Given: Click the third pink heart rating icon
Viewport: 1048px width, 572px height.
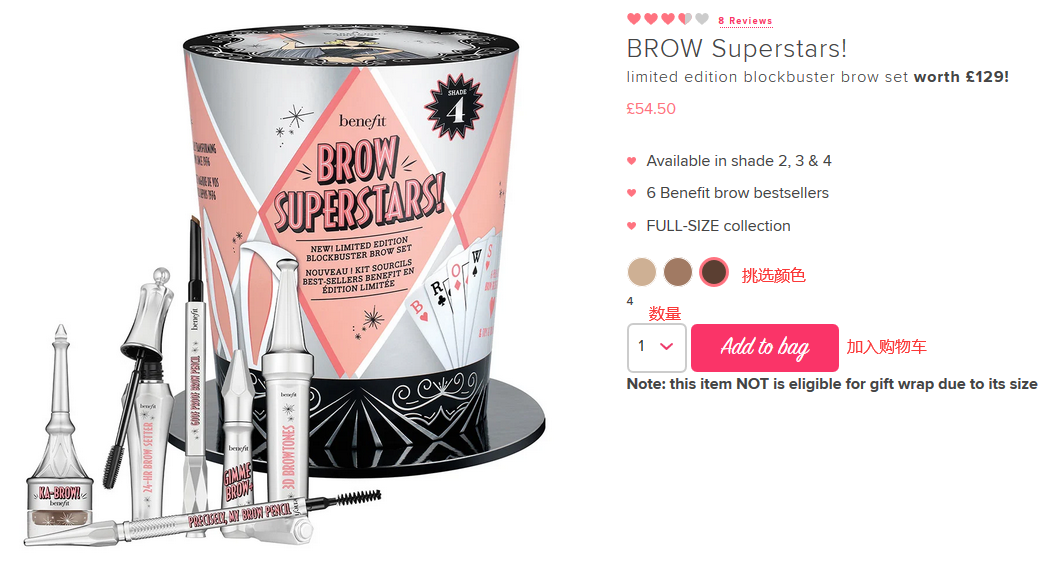Looking at the screenshot, I should [x=668, y=19].
